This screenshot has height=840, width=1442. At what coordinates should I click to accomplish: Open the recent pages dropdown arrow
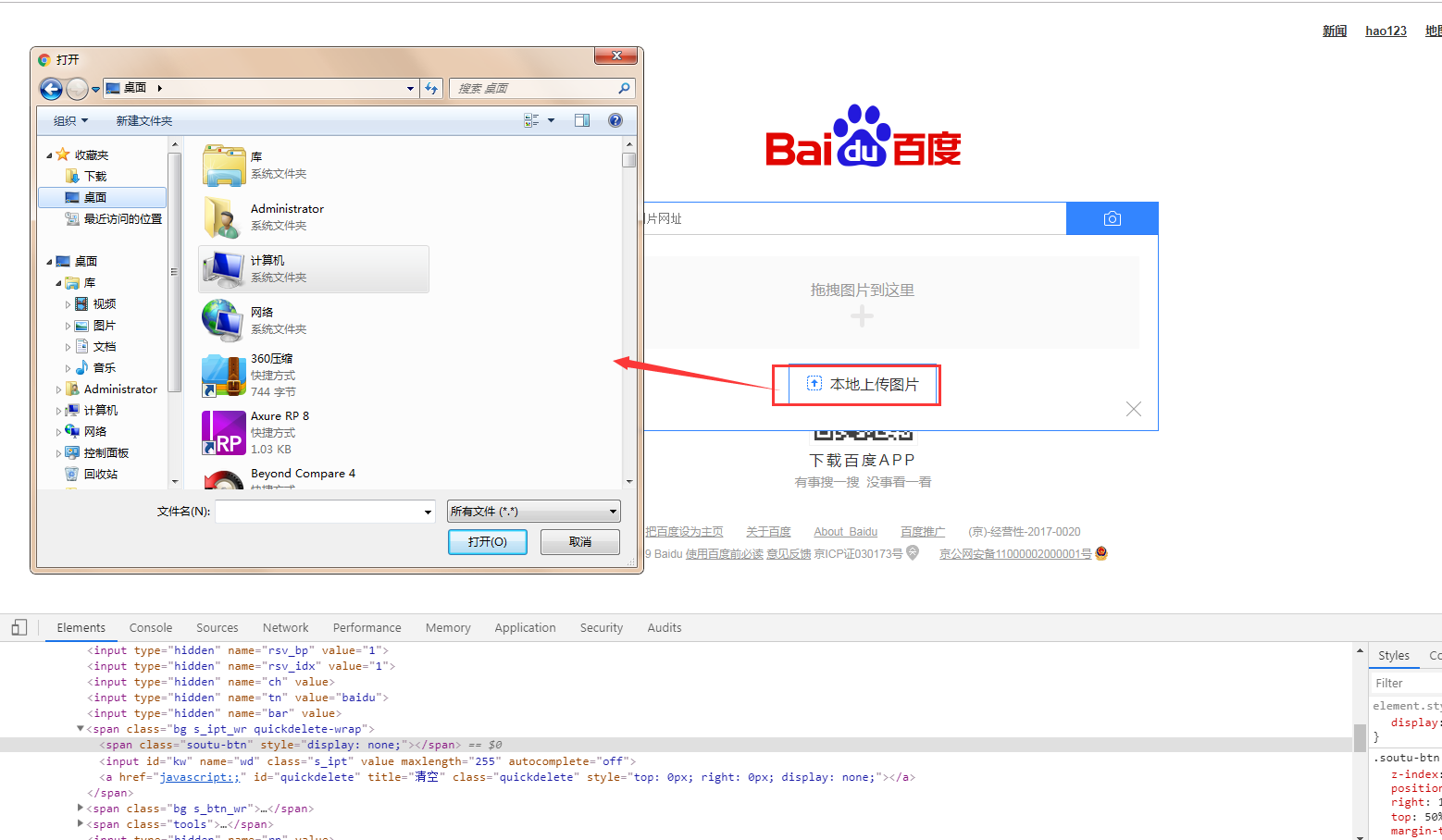pos(95,90)
